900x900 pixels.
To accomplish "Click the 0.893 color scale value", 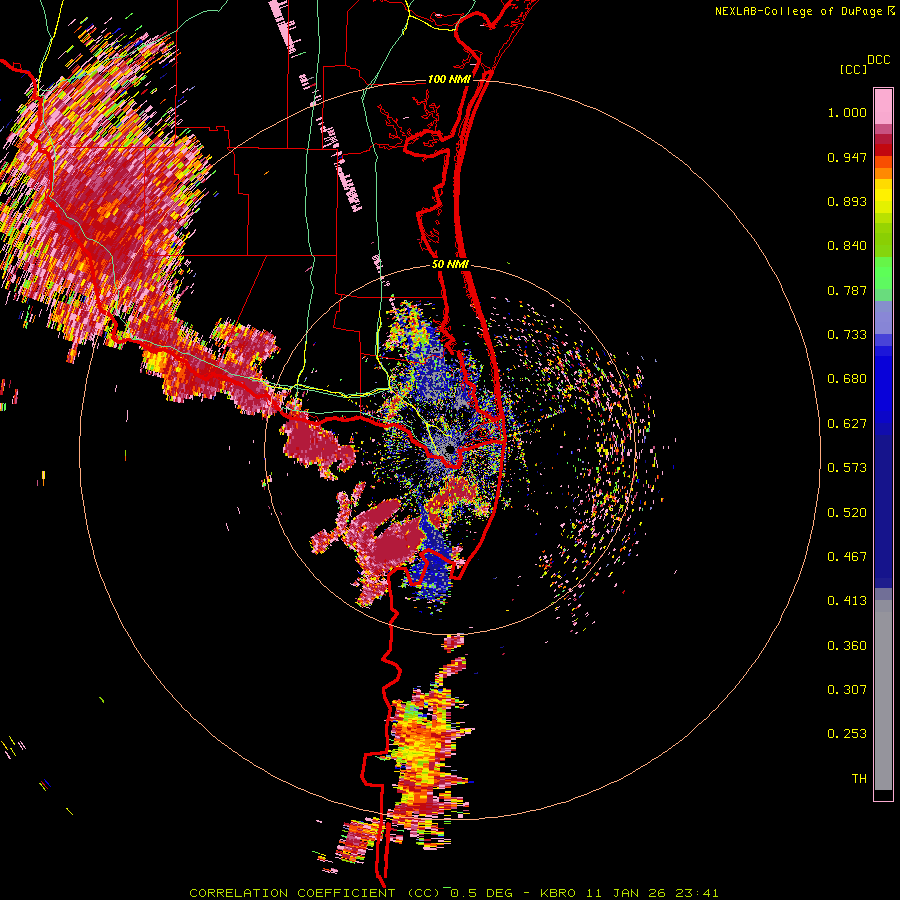I will [x=847, y=201].
